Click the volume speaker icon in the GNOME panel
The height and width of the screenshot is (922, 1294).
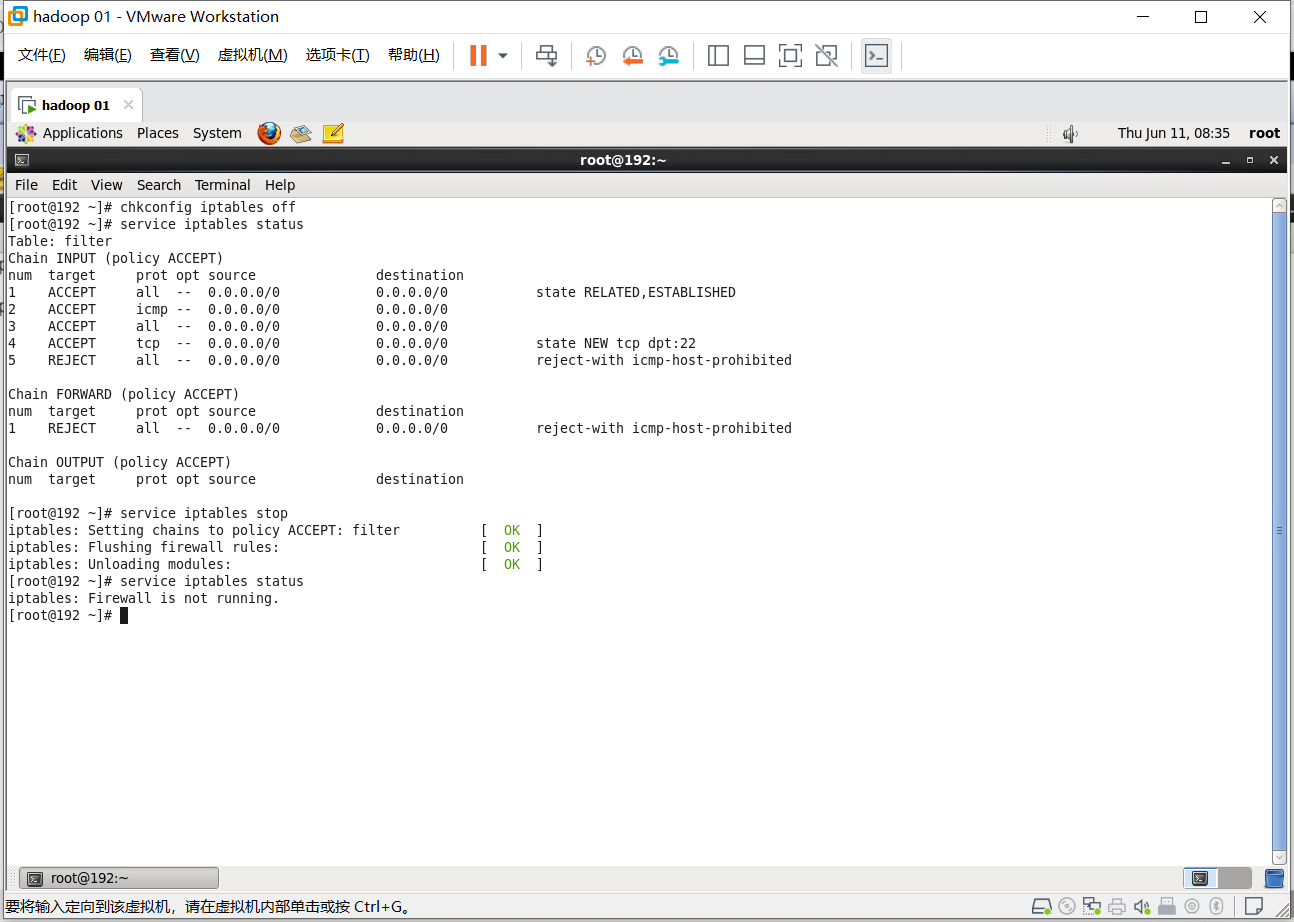1070,133
